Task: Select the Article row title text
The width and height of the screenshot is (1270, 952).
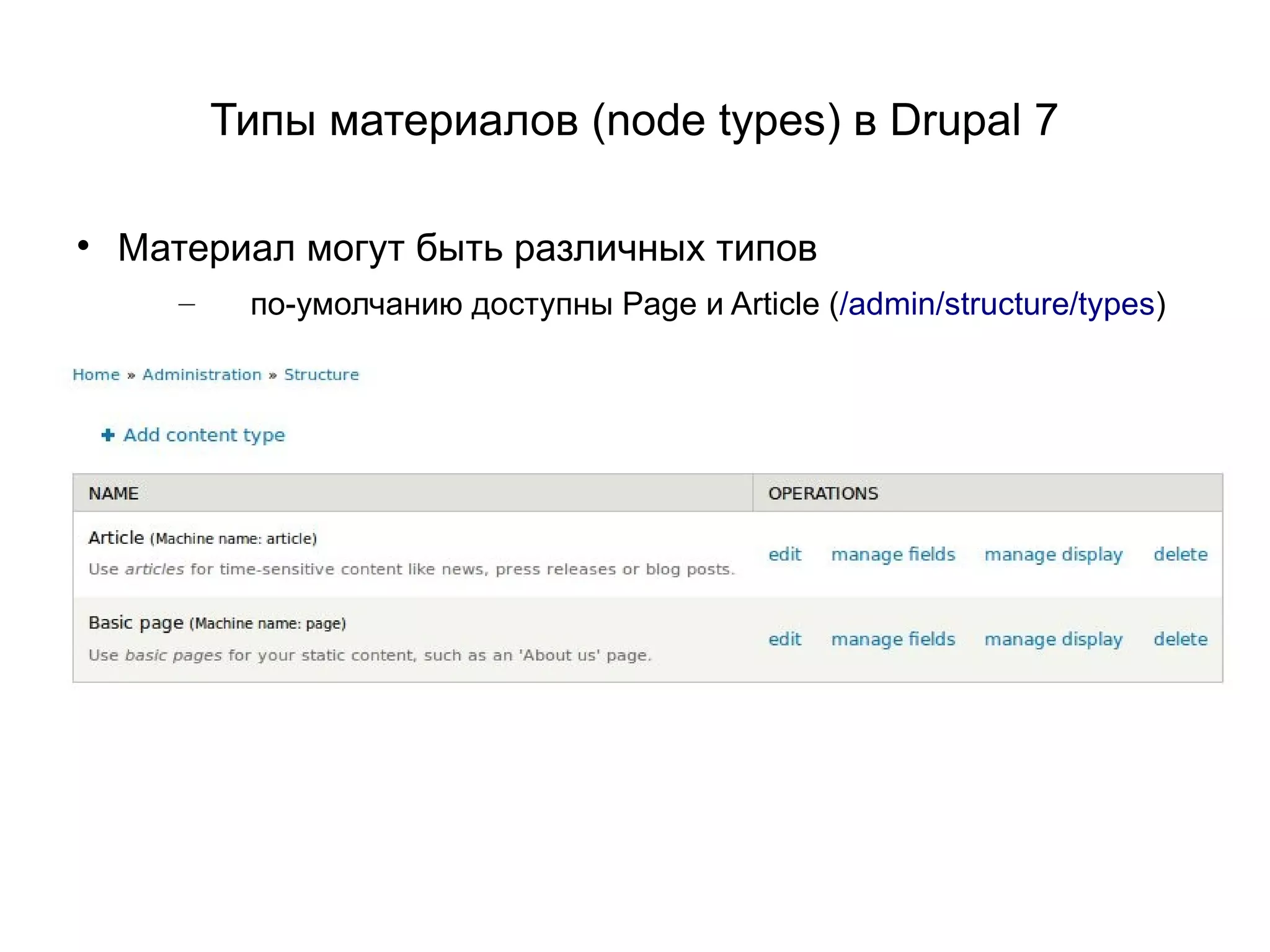Action: point(117,538)
